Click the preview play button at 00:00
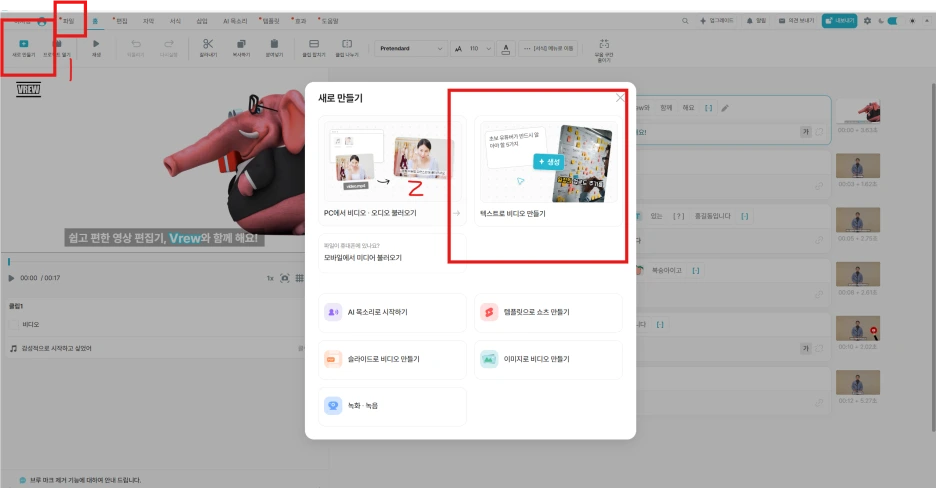The height and width of the screenshot is (488, 936). (11, 278)
